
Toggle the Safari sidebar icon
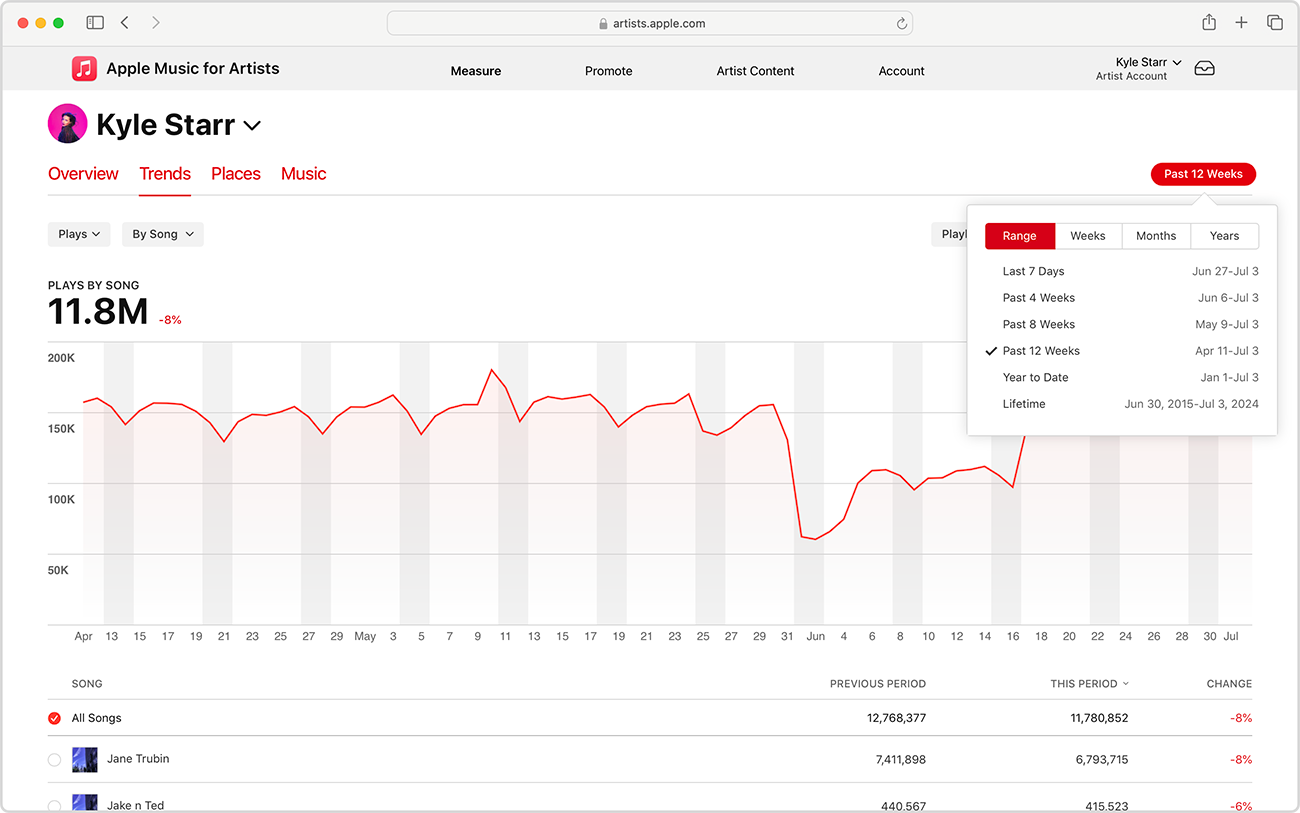pos(95,23)
